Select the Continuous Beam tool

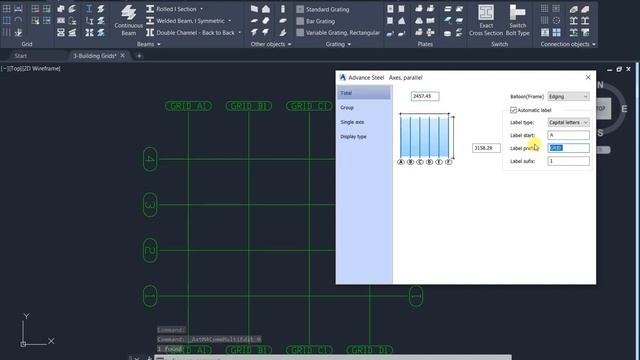pyautogui.click(x=128, y=20)
